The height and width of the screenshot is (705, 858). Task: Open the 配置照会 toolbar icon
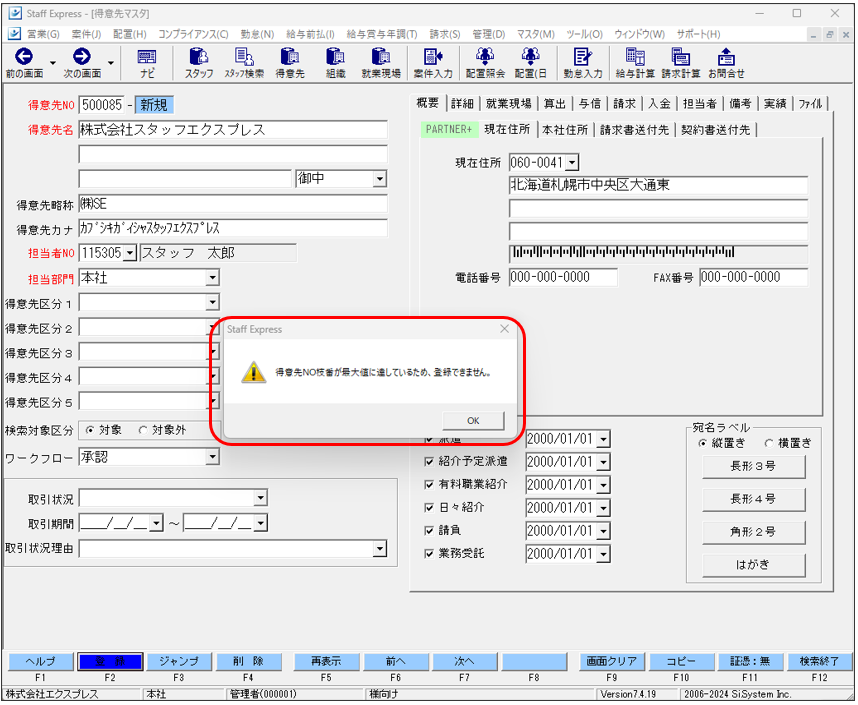point(485,62)
